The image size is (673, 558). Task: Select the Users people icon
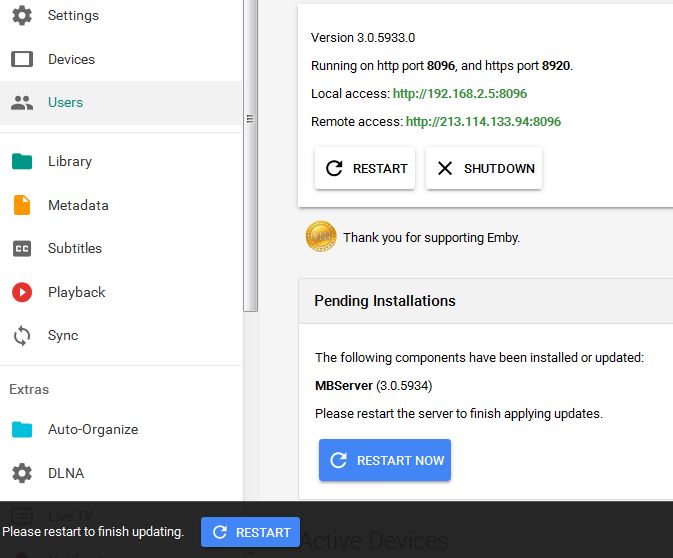point(22,102)
